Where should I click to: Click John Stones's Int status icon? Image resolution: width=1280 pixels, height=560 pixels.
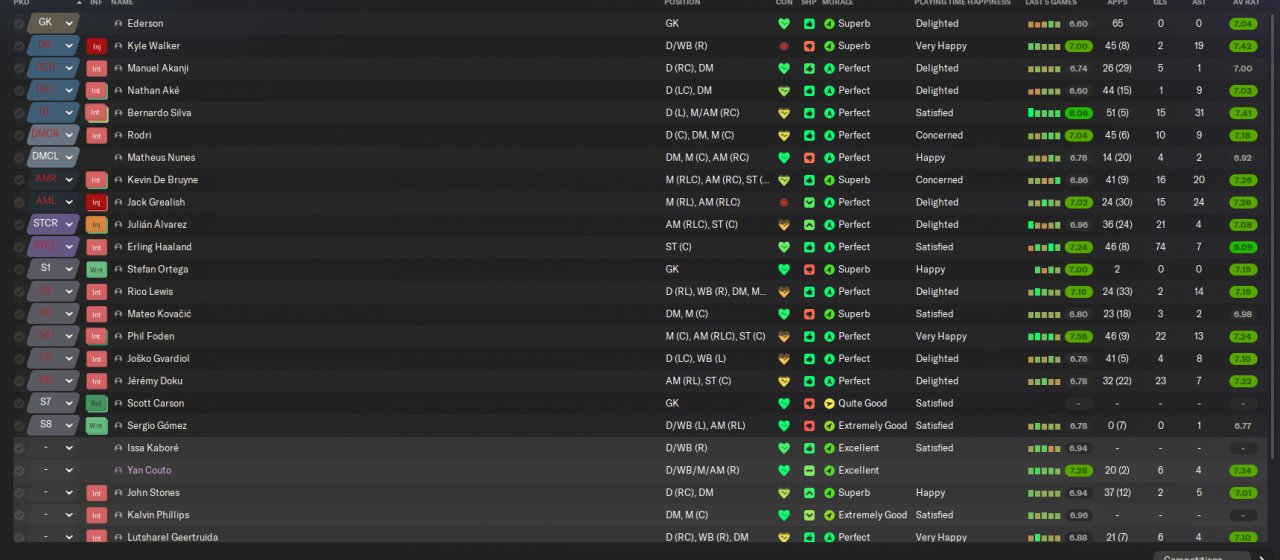click(x=96, y=492)
